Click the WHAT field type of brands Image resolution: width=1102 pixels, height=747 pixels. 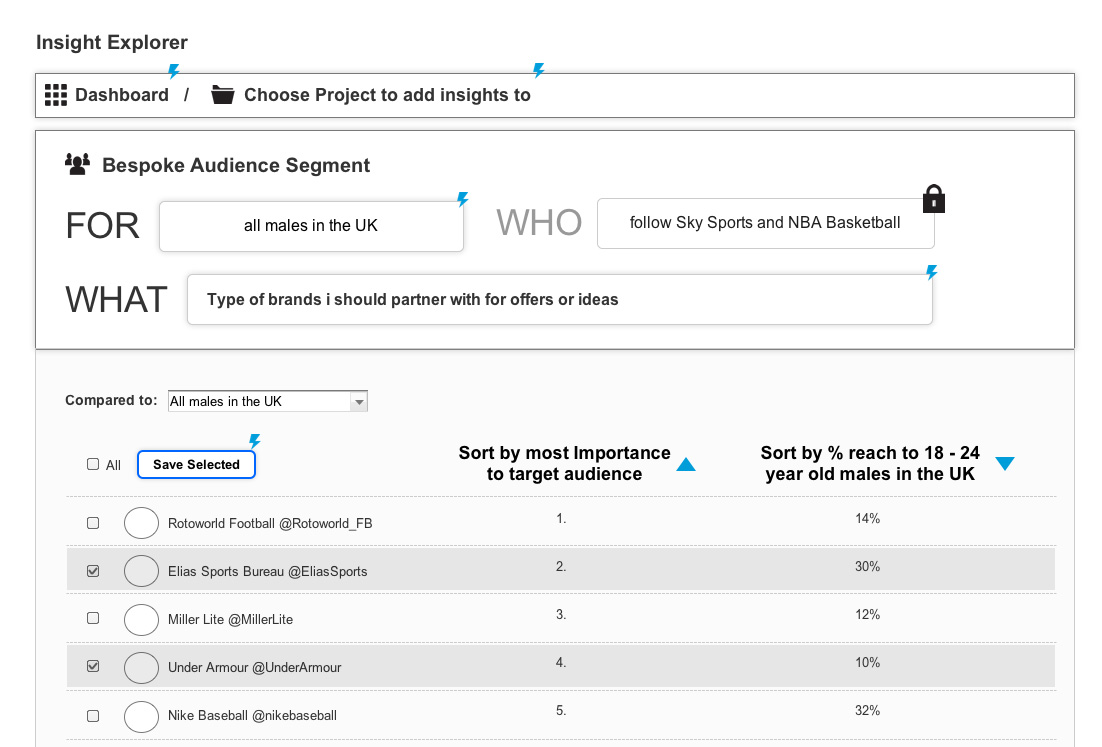click(x=559, y=299)
